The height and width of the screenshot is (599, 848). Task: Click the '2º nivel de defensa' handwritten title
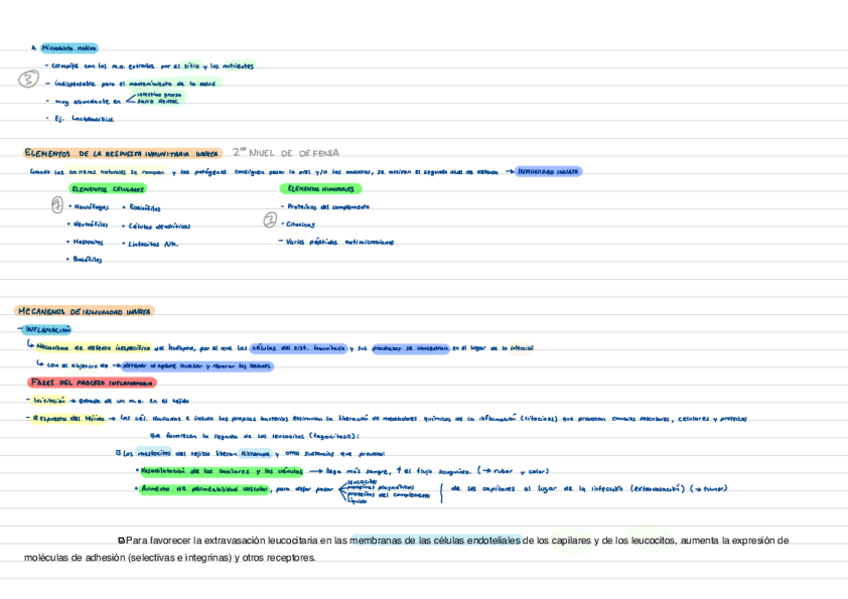pos(285,153)
